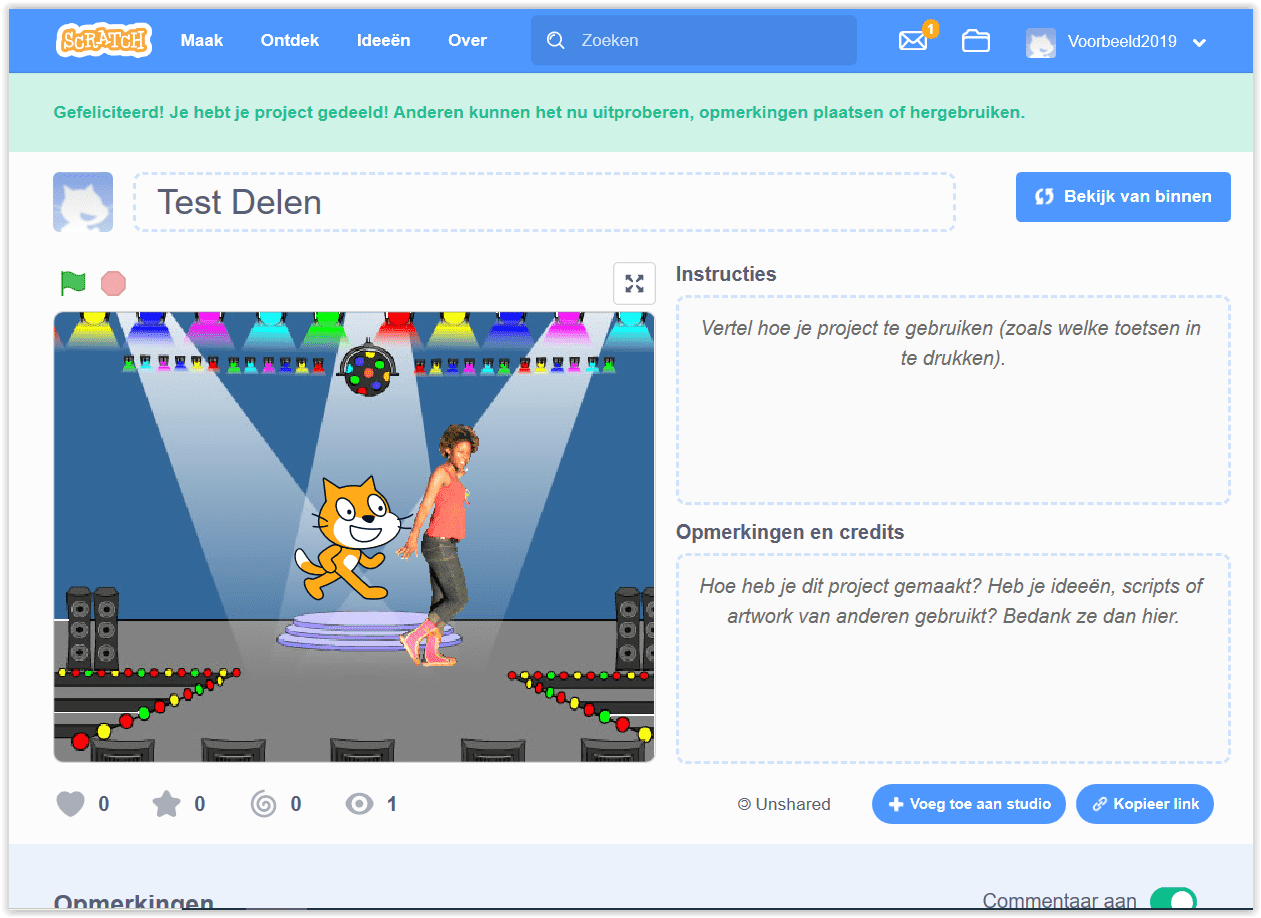Open the messages envelope icon

(x=913, y=41)
